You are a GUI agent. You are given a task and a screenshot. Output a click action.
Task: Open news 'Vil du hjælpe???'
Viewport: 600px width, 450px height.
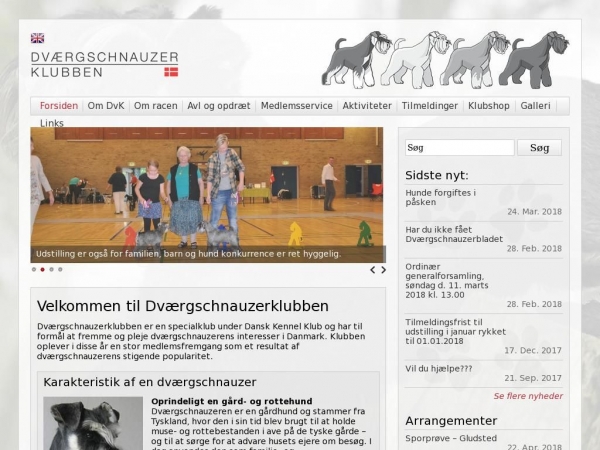pos(439,368)
